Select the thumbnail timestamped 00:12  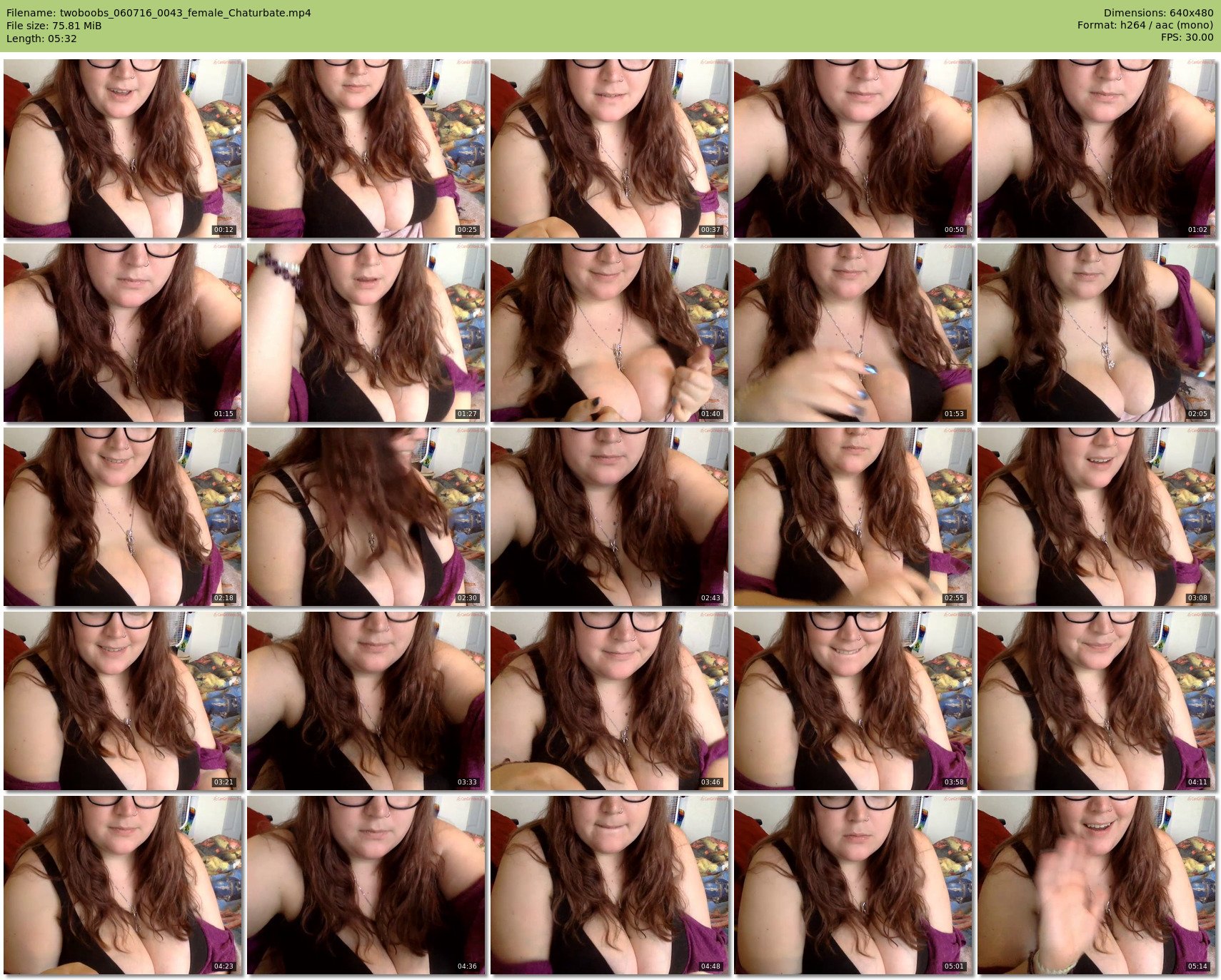pos(122,148)
